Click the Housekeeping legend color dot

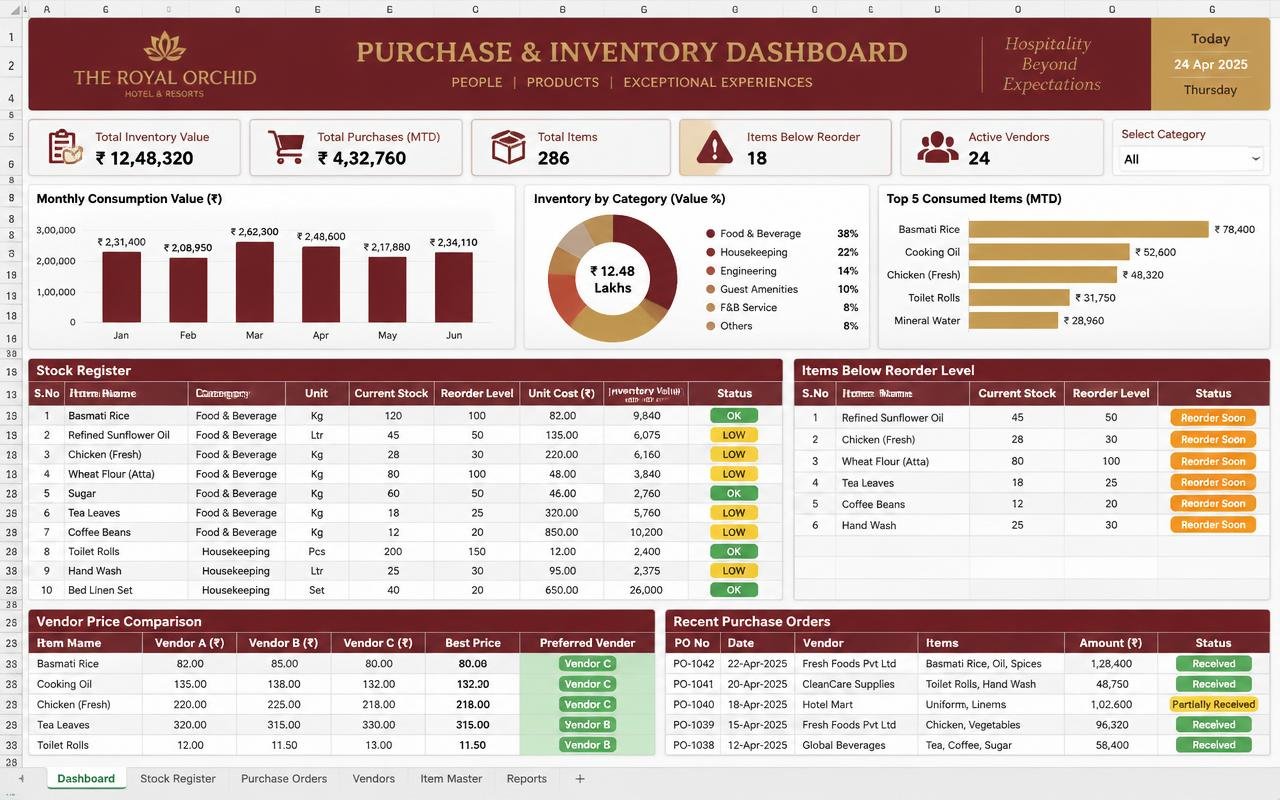[710, 252]
